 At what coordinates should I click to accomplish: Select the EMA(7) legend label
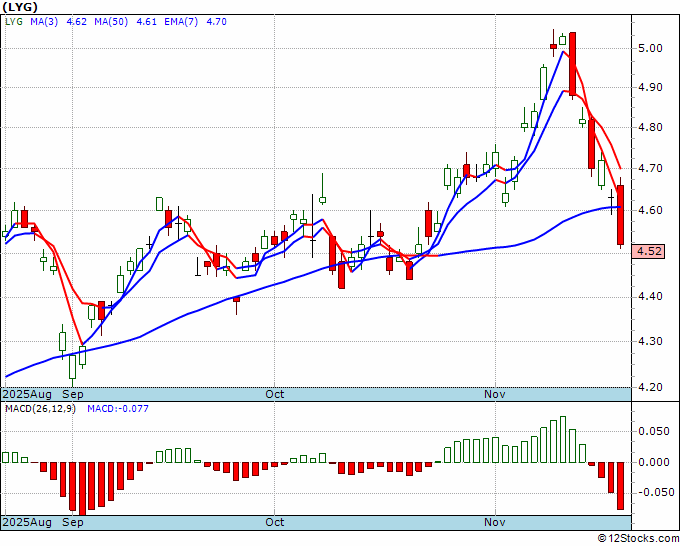coord(181,22)
